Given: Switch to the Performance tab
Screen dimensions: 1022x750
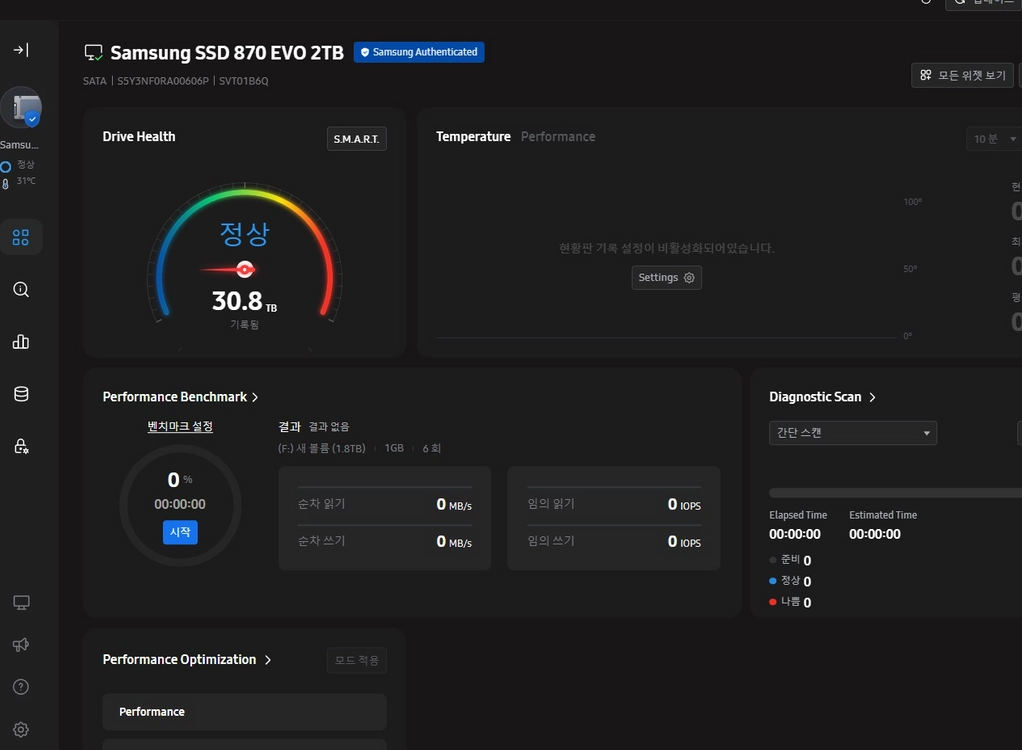Looking at the screenshot, I should click(558, 137).
